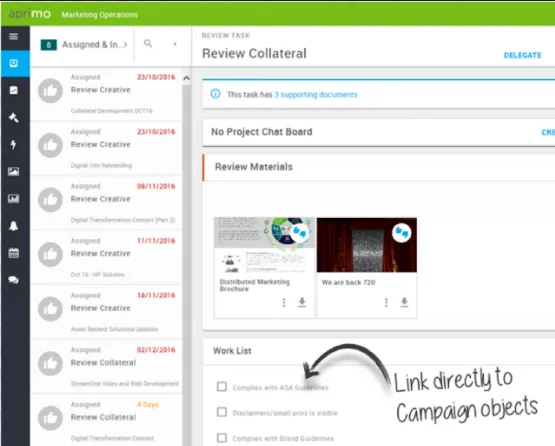The image size is (555, 446).
Task: Check Complies with Brand Guidelines box
Action: click(x=222, y=438)
